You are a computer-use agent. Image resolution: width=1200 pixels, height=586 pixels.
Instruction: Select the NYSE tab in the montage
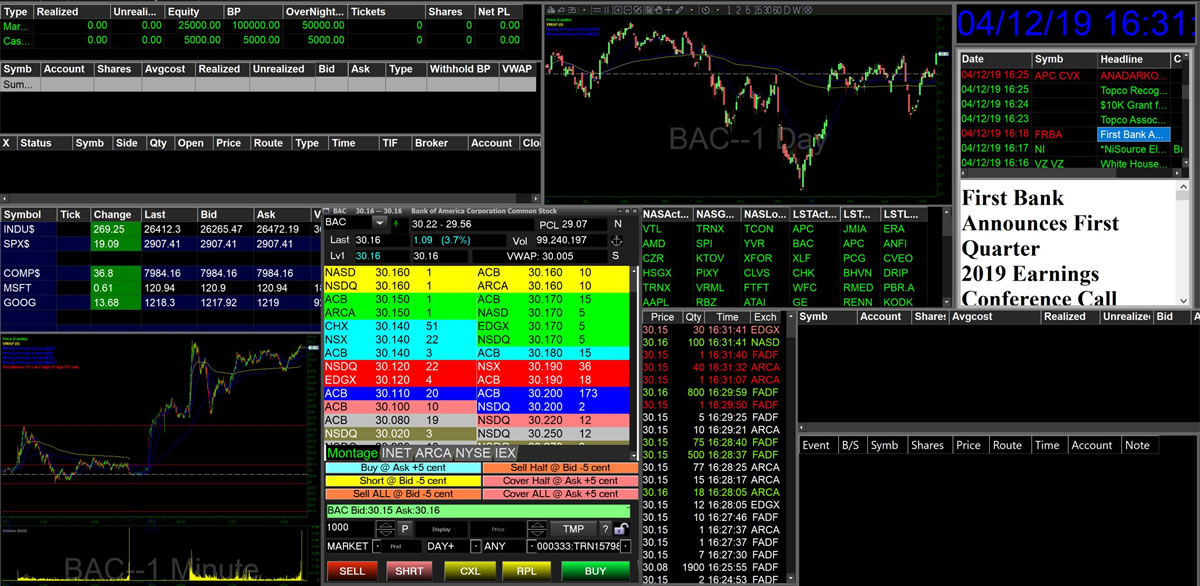click(x=472, y=453)
